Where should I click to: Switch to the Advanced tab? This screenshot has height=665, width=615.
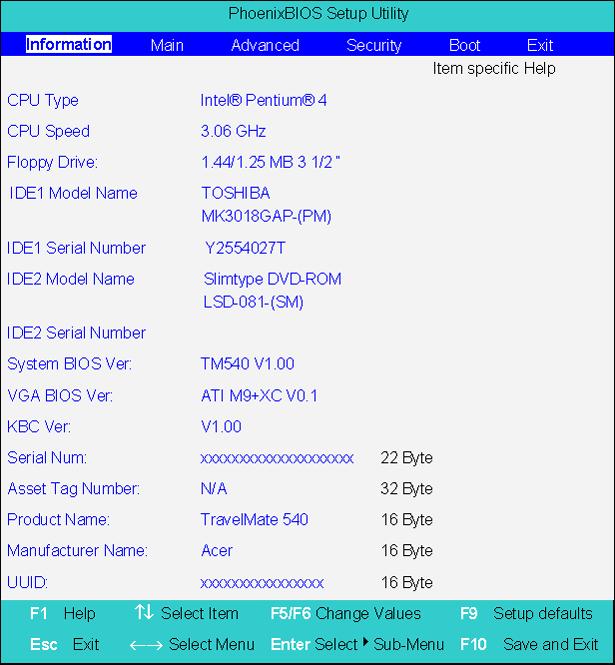(265, 45)
